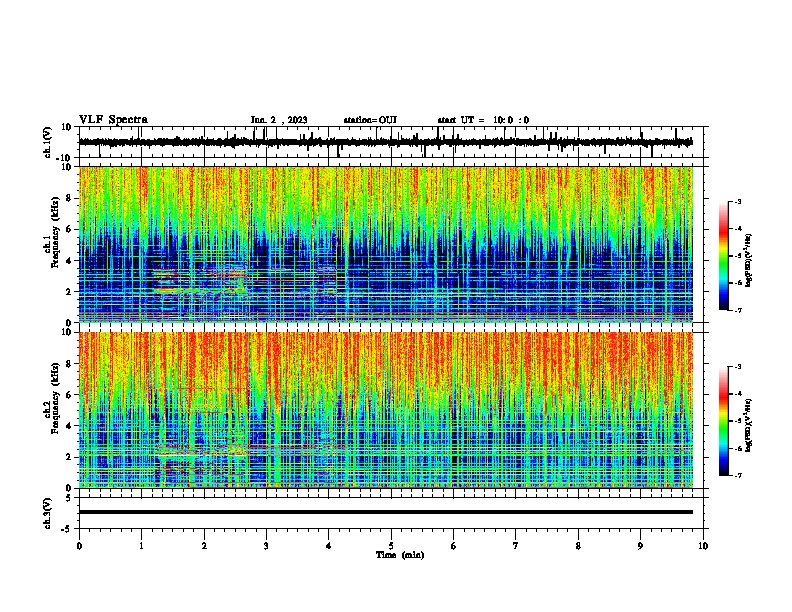The image size is (792, 612).
Task: Click the ch.1 frequency tick label 2
Action: pos(69,292)
